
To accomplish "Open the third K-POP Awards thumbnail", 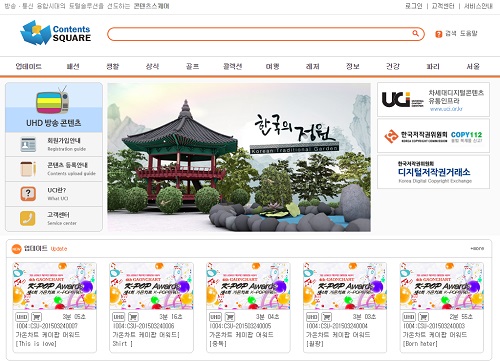I will (248, 286).
